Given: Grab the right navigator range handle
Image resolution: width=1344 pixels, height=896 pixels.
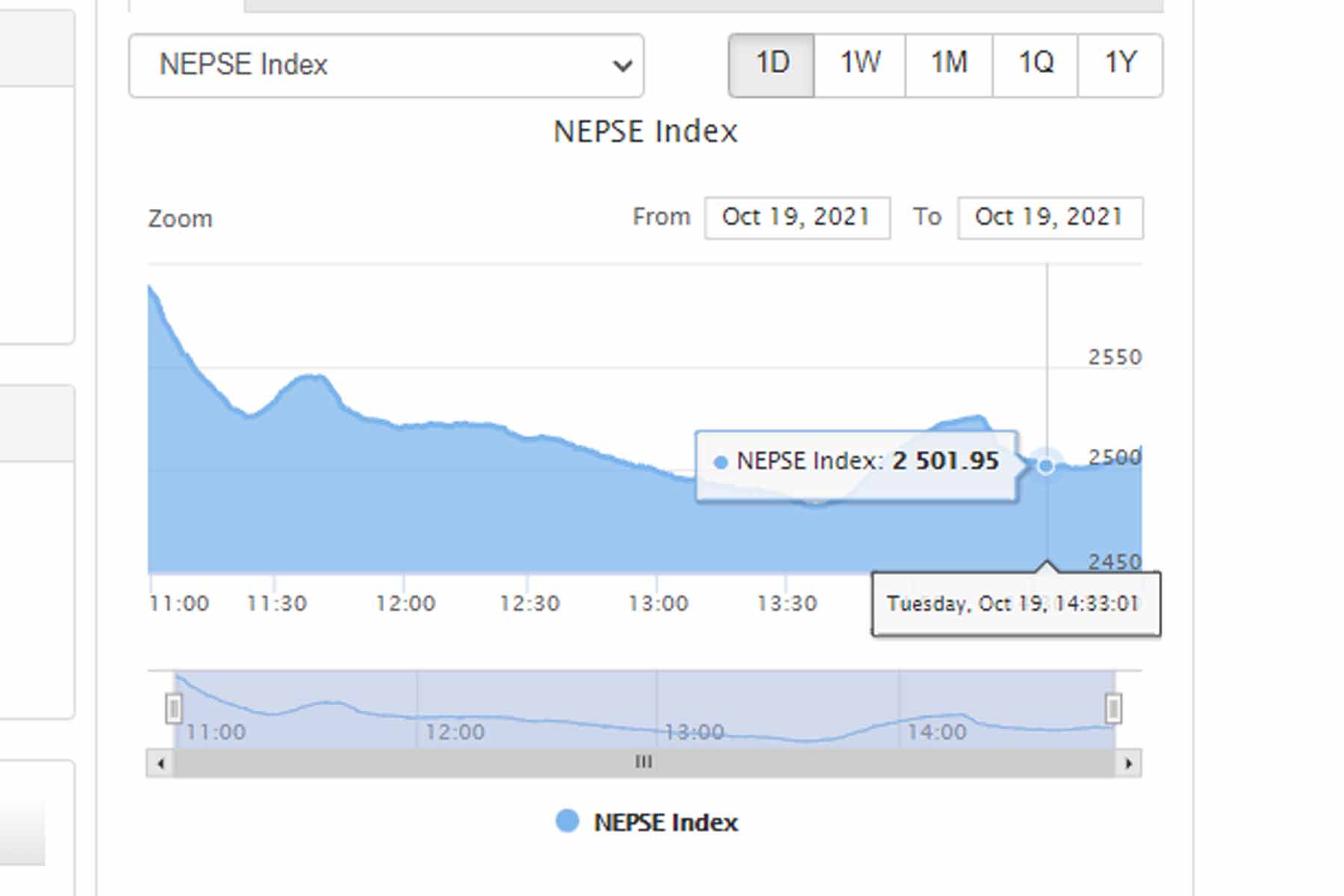Looking at the screenshot, I should (1113, 708).
